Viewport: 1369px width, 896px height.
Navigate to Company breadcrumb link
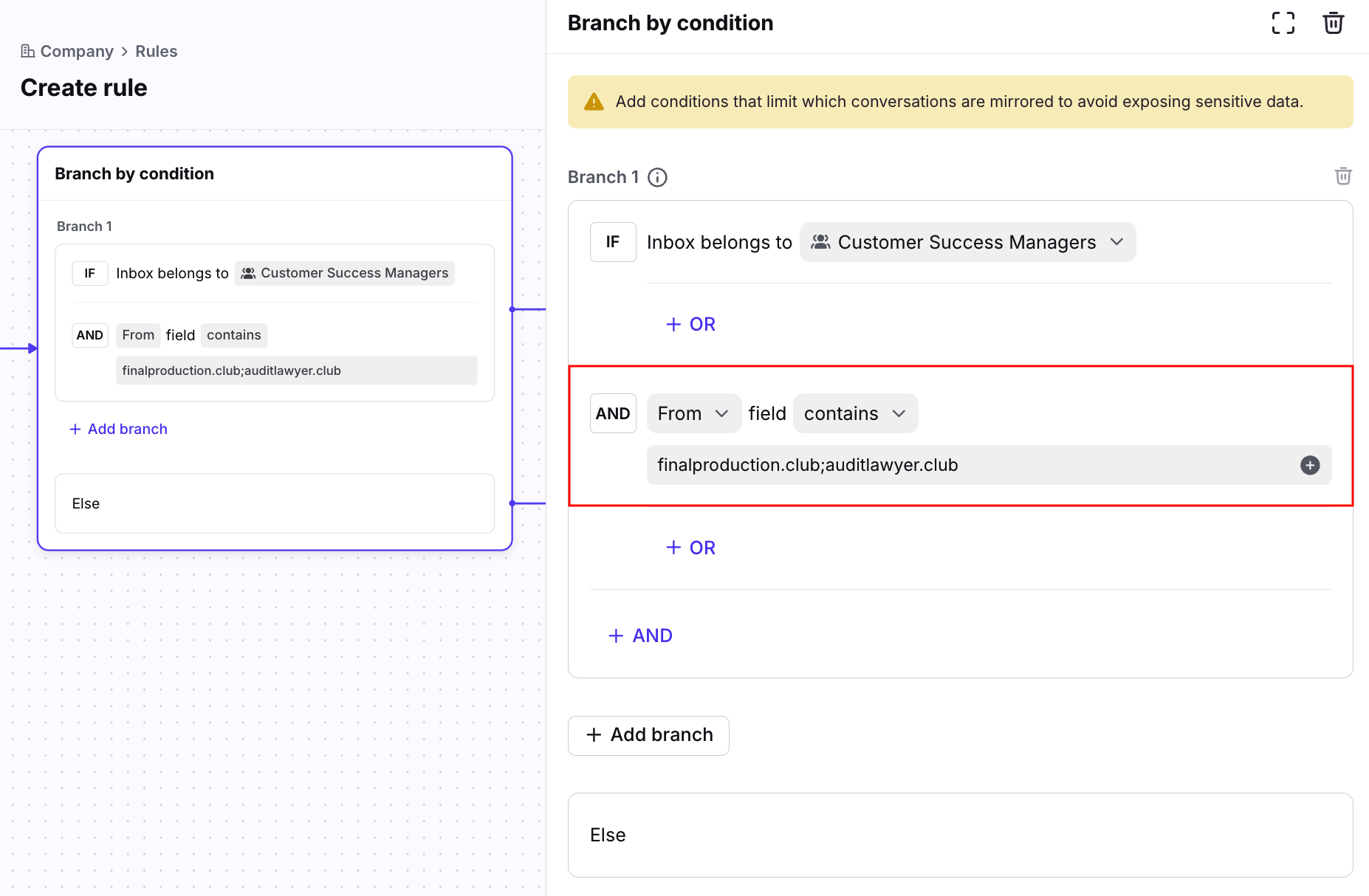pos(77,52)
